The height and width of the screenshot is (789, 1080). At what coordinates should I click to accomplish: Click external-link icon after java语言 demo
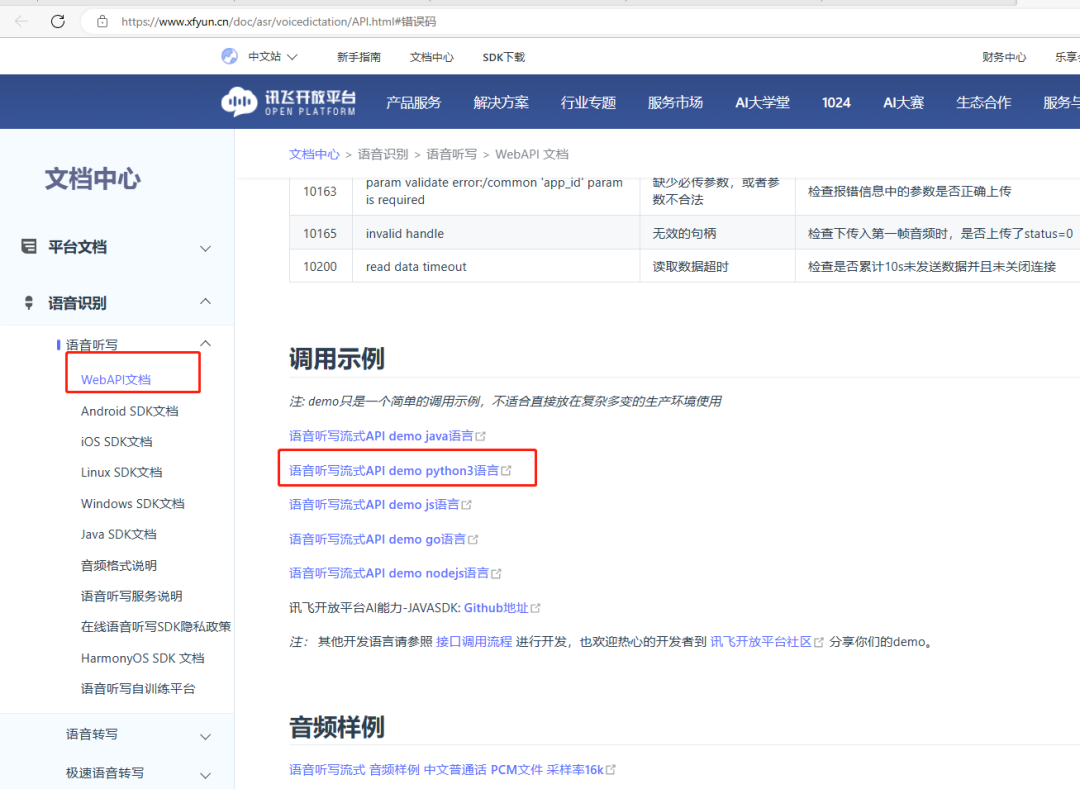481,436
